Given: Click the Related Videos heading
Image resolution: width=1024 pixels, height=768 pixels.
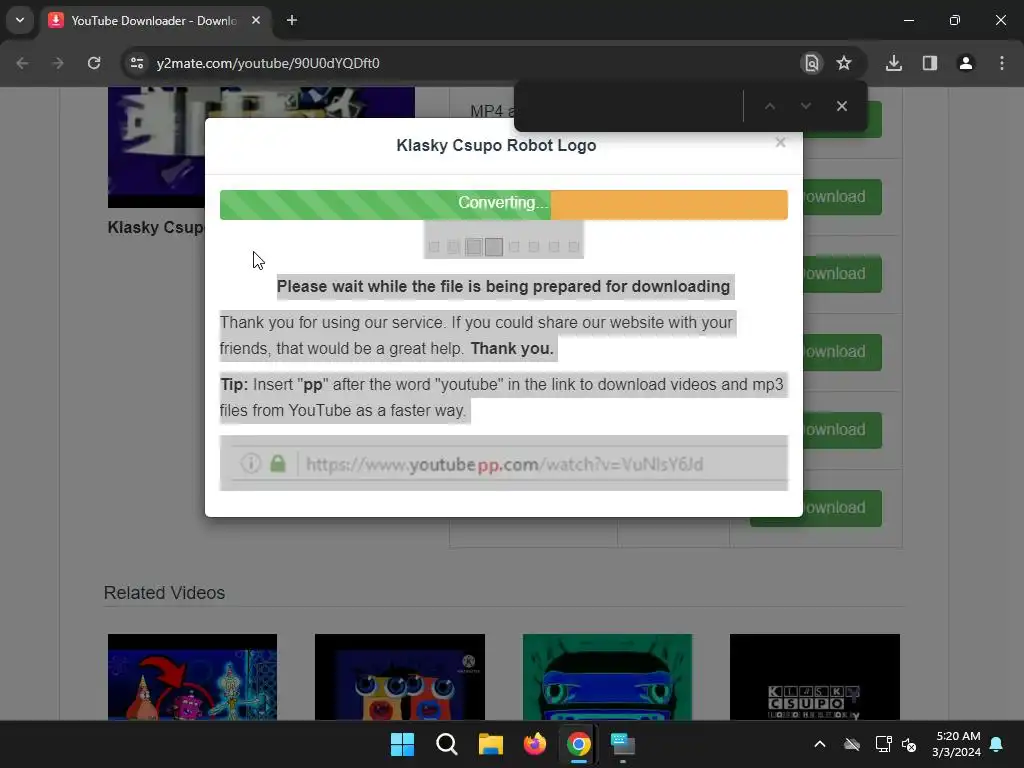Looking at the screenshot, I should tap(165, 593).
